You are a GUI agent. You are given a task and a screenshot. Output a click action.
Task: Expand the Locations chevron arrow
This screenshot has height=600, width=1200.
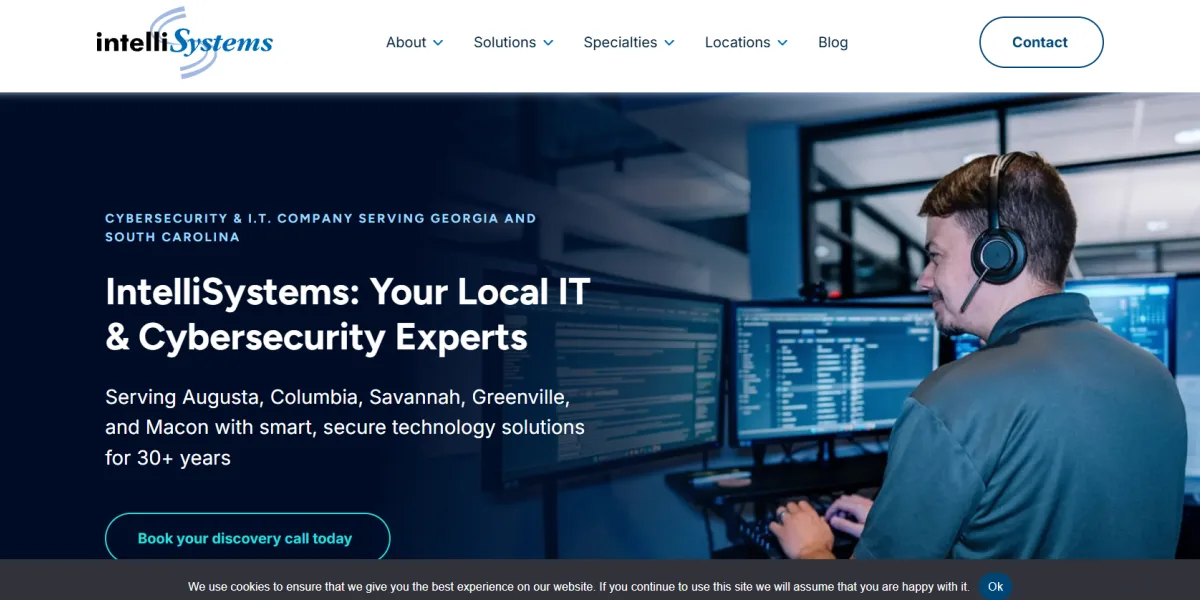click(782, 43)
